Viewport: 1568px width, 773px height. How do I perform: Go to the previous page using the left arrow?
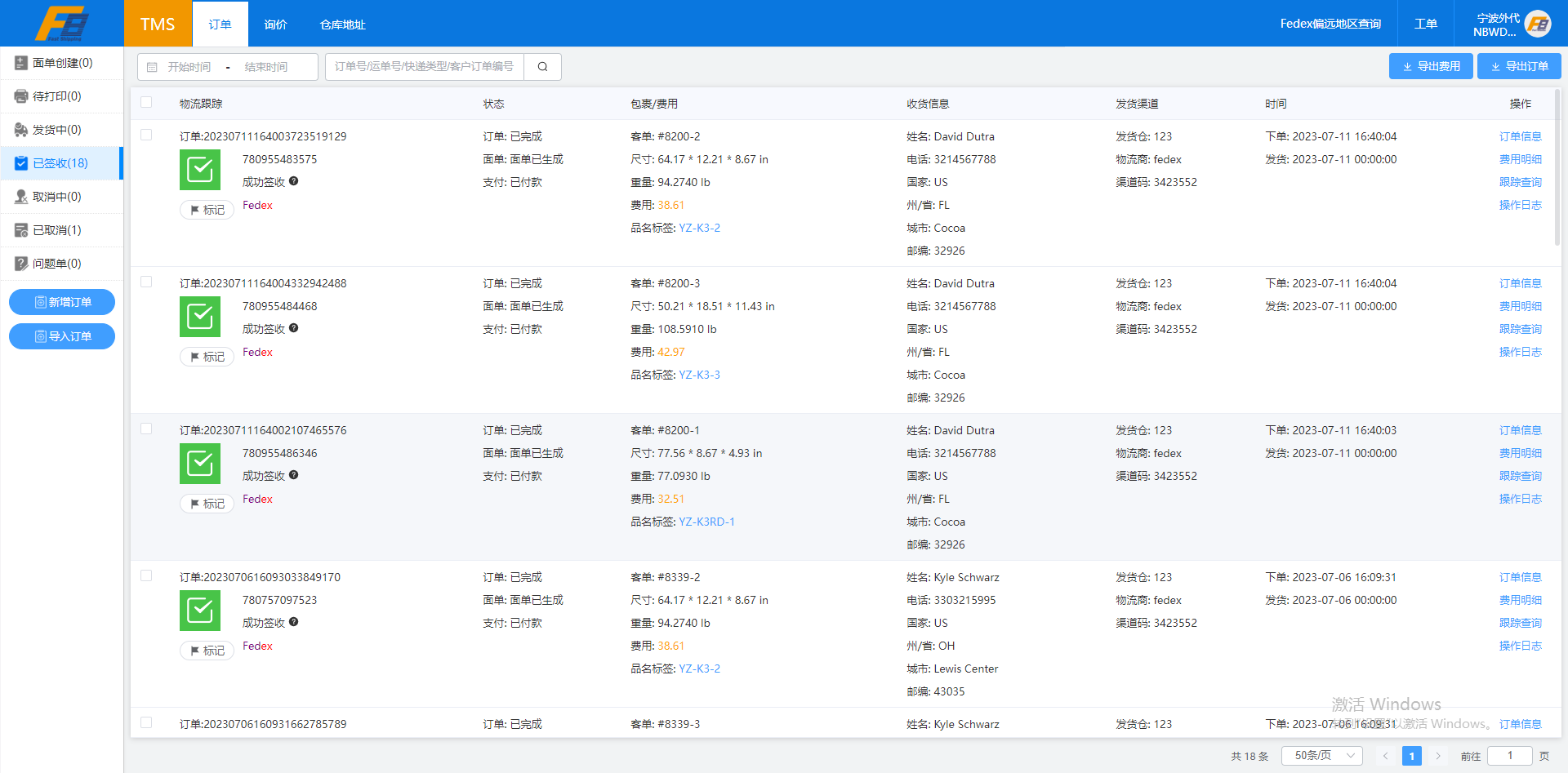tap(1385, 756)
